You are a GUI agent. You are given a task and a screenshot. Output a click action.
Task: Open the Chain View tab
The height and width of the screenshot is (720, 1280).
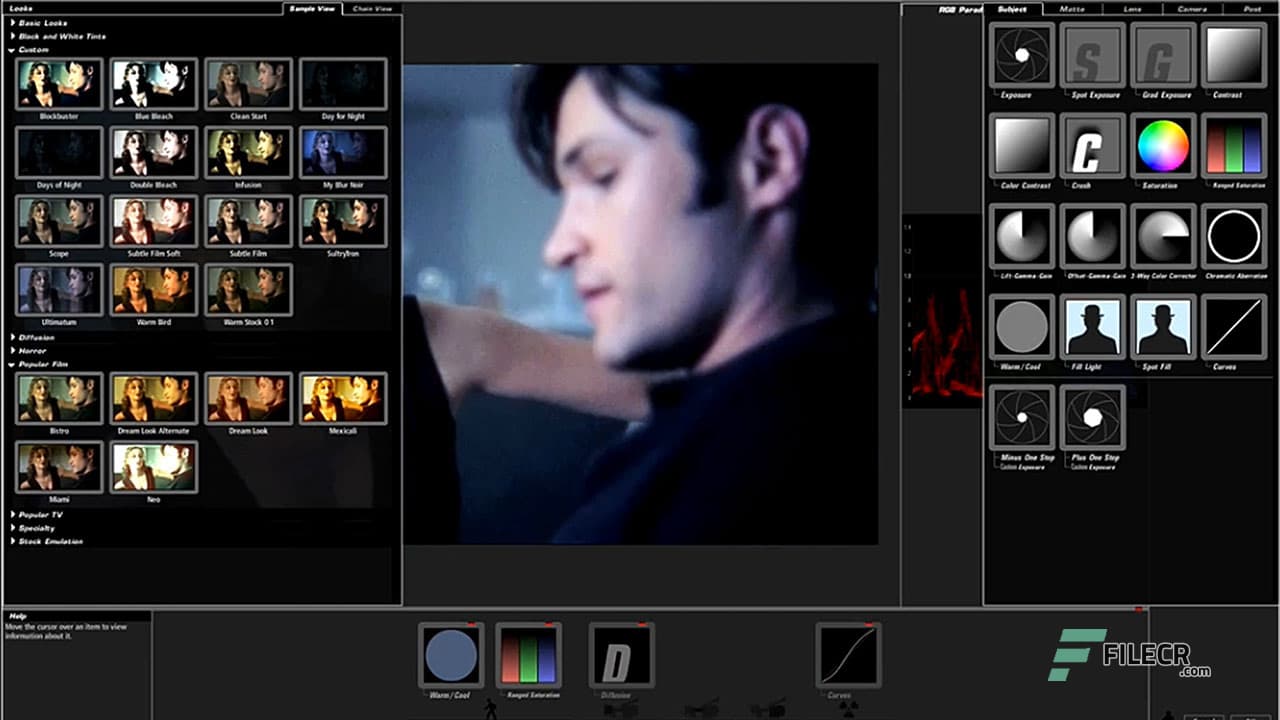point(371,8)
